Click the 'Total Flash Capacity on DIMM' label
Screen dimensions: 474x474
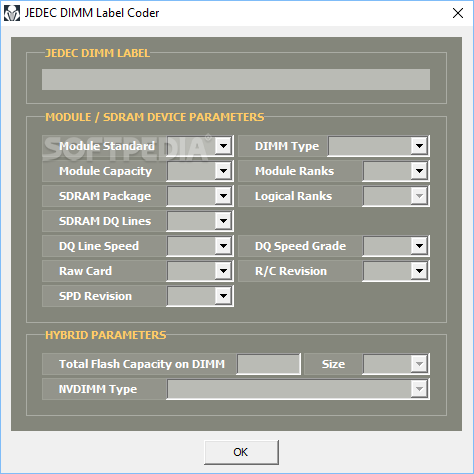[x=142, y=364]
